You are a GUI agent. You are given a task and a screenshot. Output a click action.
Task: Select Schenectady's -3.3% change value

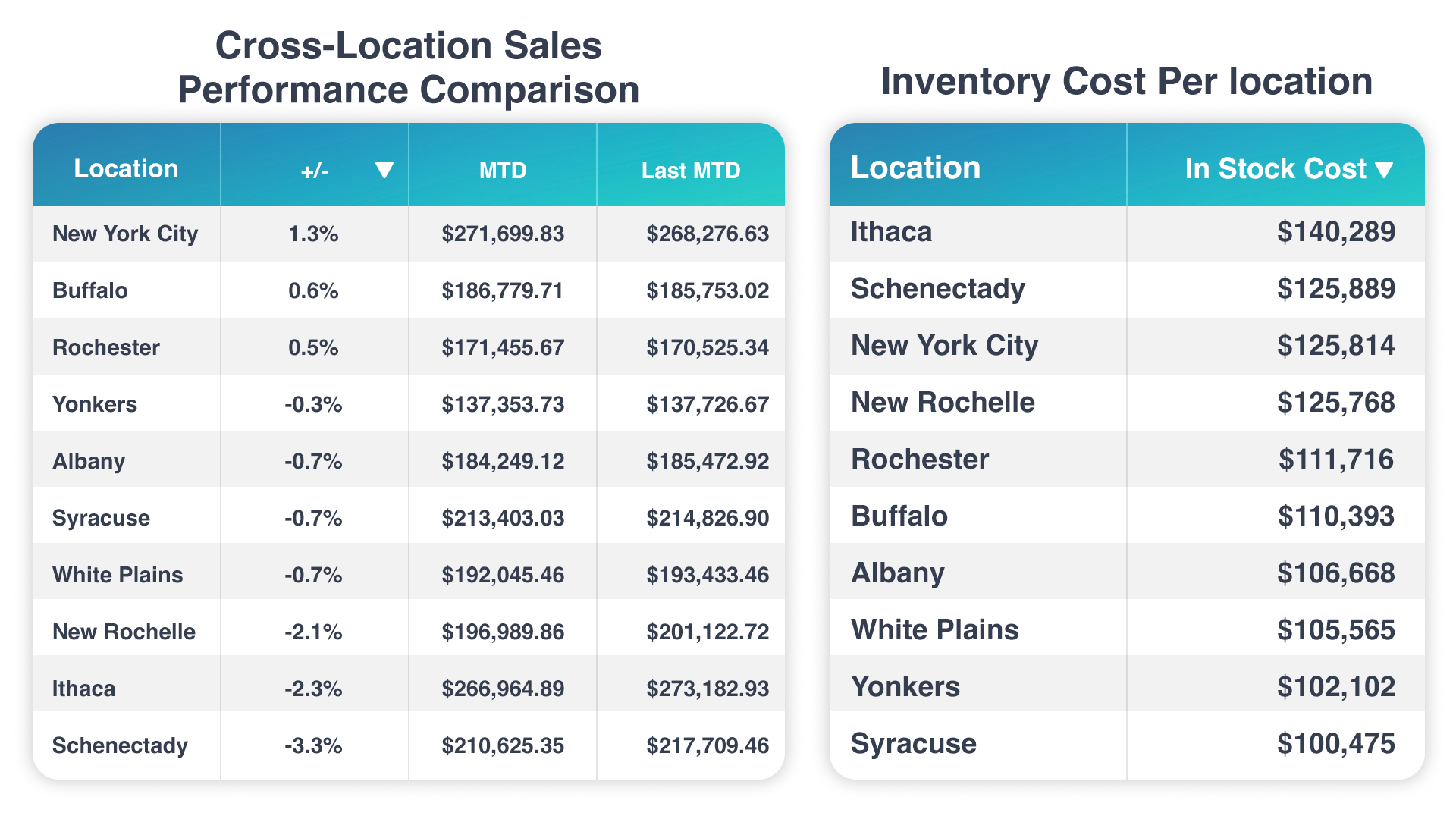coord(313,745)
